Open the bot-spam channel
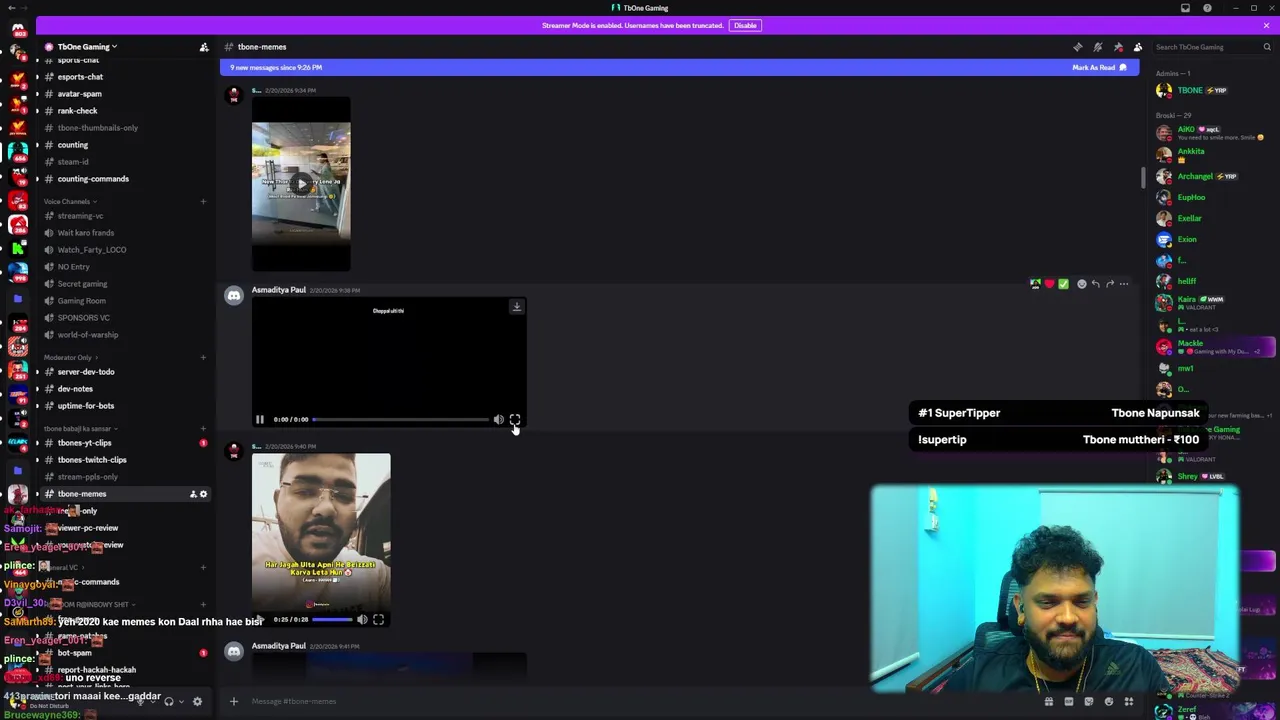This screenshot has height=720, width=1280. (x=74, y=653)
